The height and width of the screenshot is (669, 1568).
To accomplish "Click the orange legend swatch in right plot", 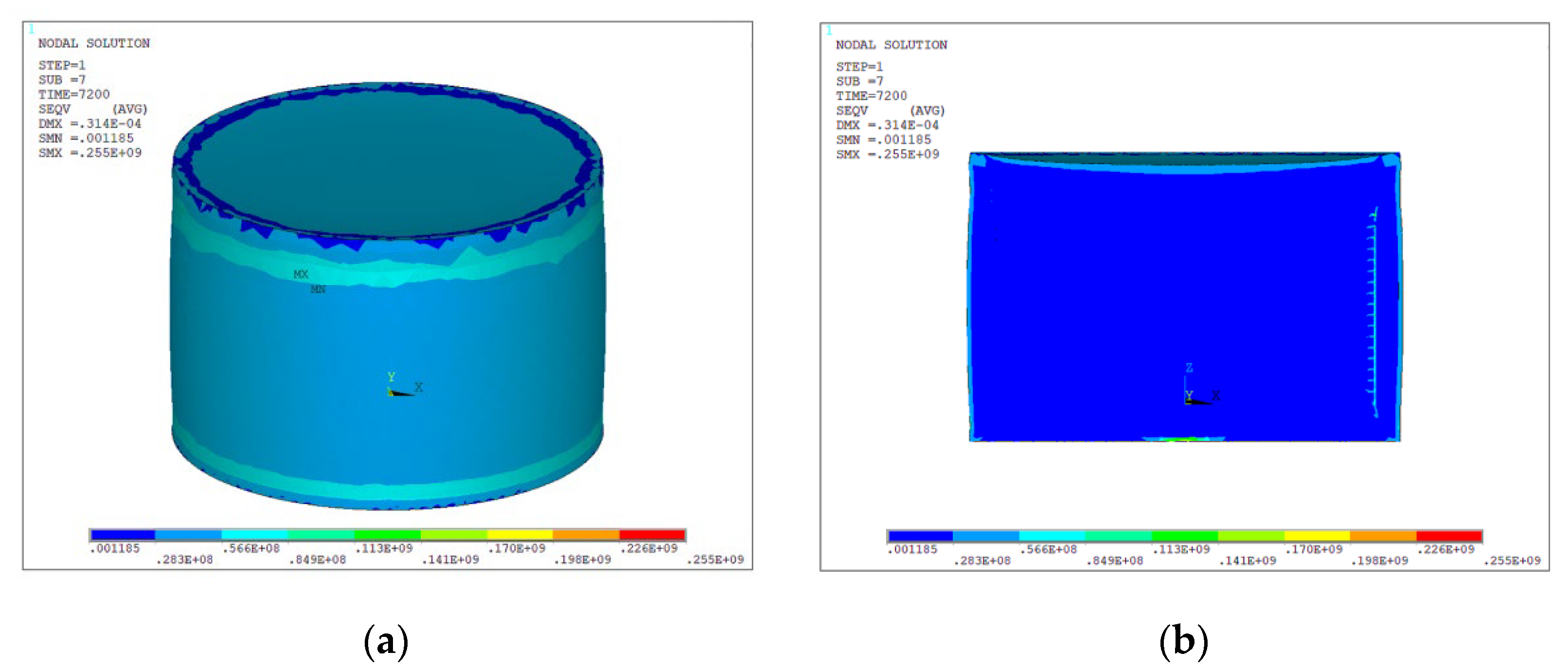I will (1383, 536).
